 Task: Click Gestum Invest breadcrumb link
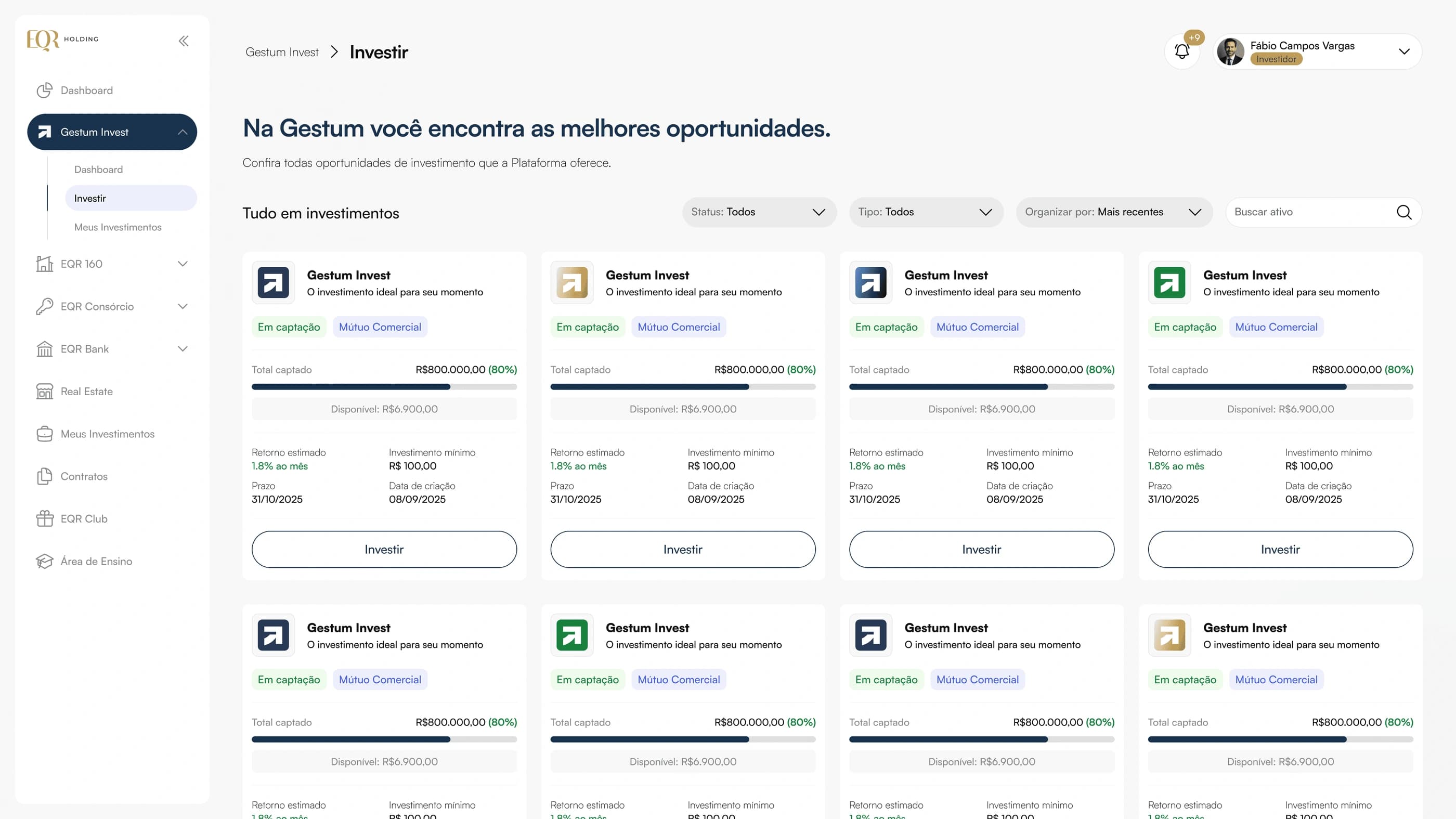[x=281, y=52]
